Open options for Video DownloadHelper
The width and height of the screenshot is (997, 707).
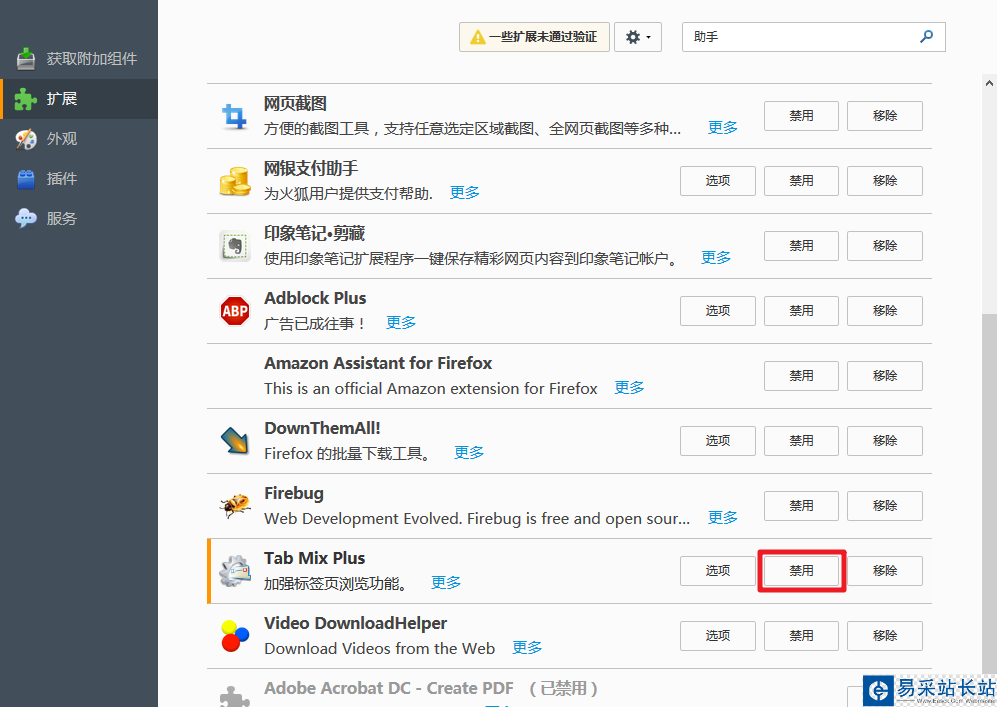point(717,636)
